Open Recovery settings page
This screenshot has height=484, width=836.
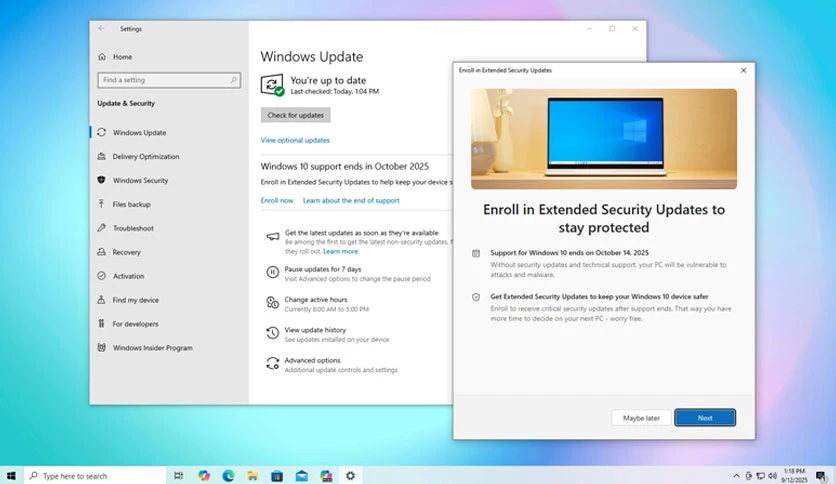click(126, 252)
